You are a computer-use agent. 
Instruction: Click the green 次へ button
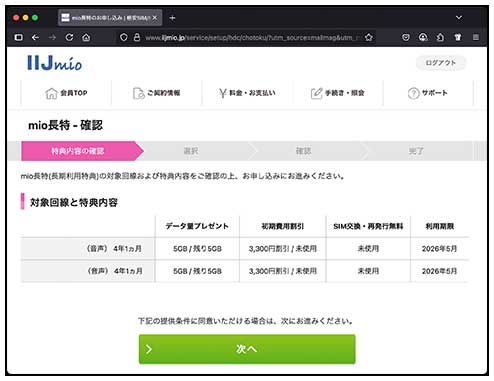(247, 349)
